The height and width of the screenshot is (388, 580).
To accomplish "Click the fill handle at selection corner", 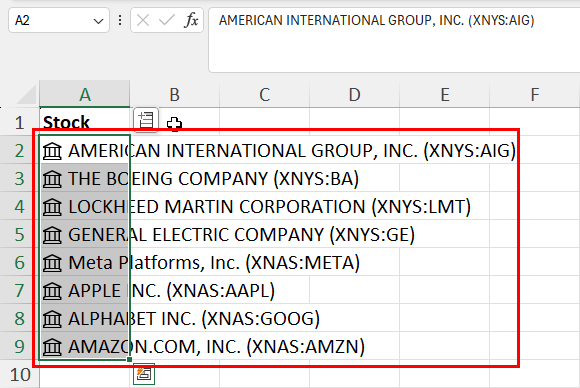I will [x=129, y=359].
